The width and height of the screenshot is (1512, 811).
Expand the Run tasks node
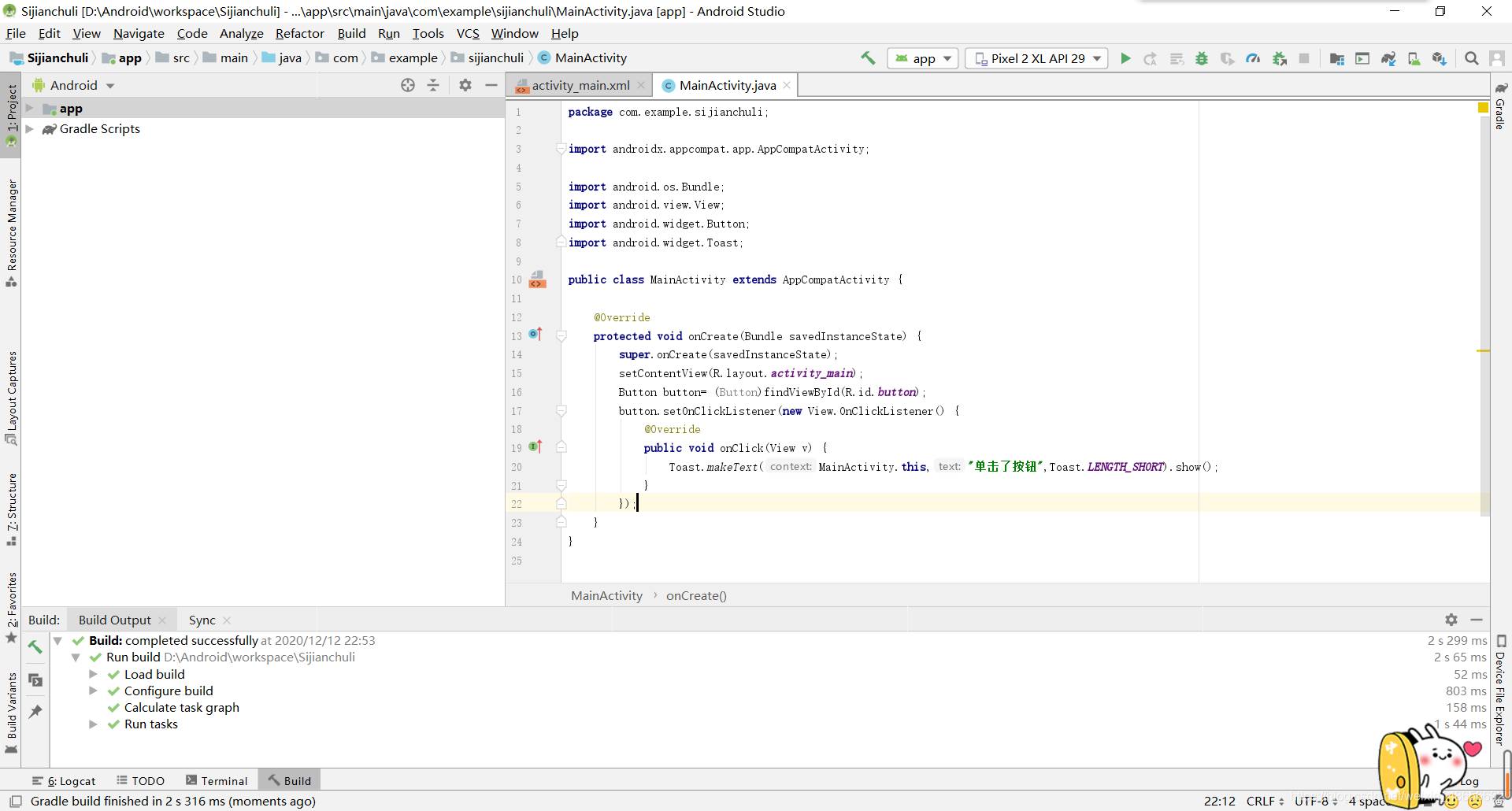pyautogui.click(x=93, y=724)
